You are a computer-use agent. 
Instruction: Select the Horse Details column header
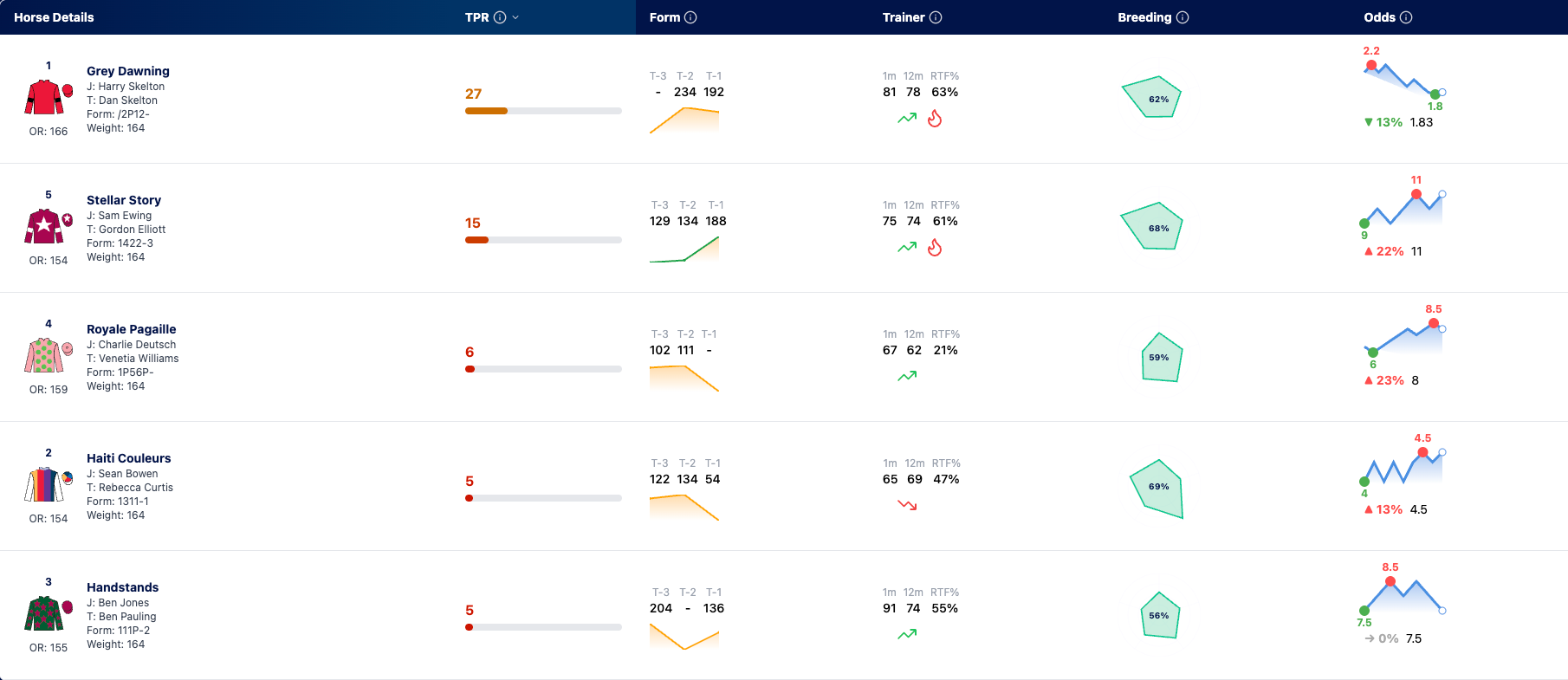click(x=54, y=17)
